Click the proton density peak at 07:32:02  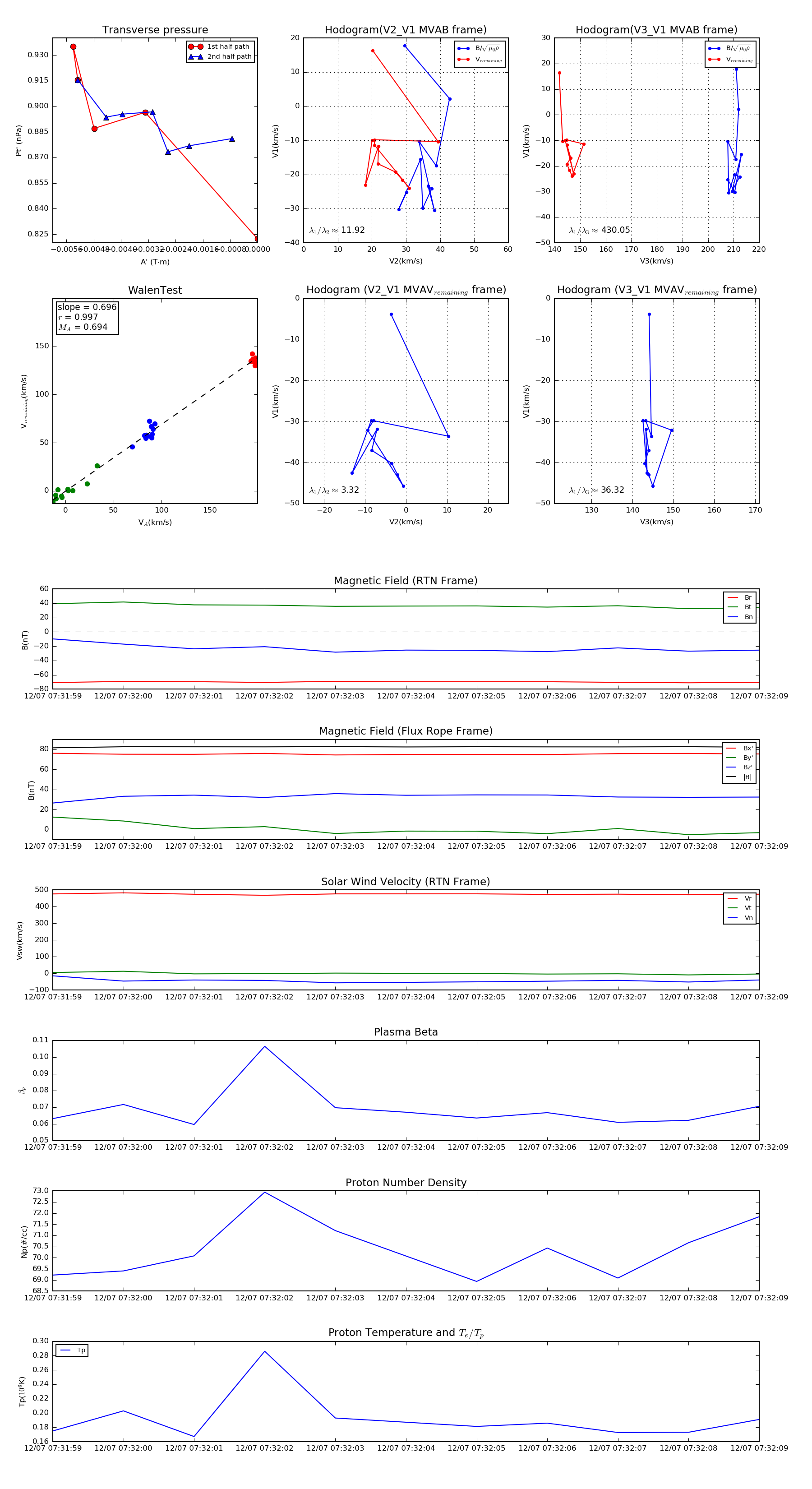pyautogui.click(x=265, y=1192)
